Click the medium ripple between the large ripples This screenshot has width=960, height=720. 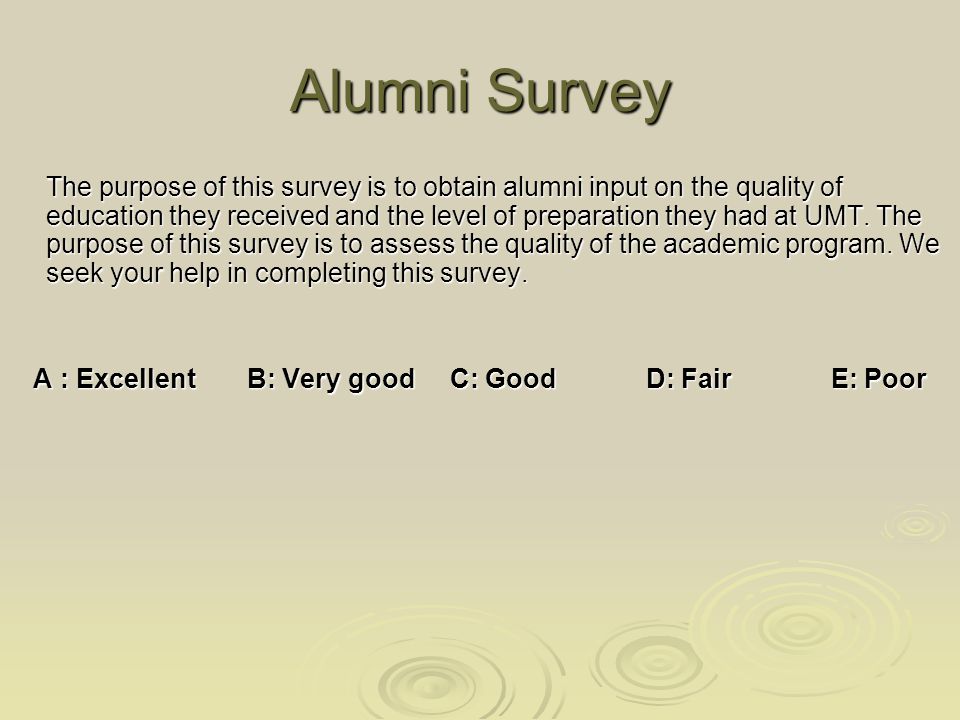pyautogui.click(x=655, y=662)
